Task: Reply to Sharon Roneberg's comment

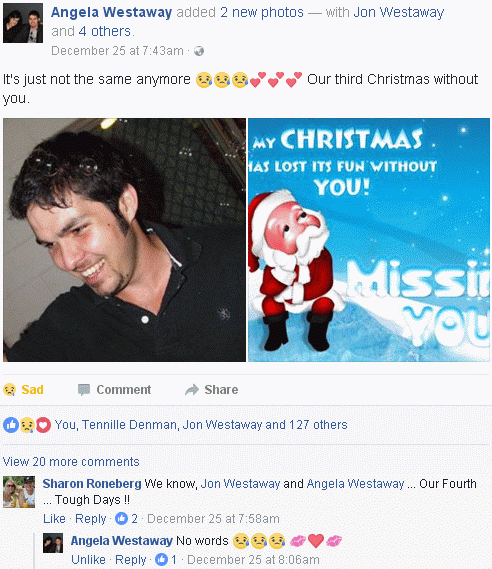Action: [x=90, y=519]
